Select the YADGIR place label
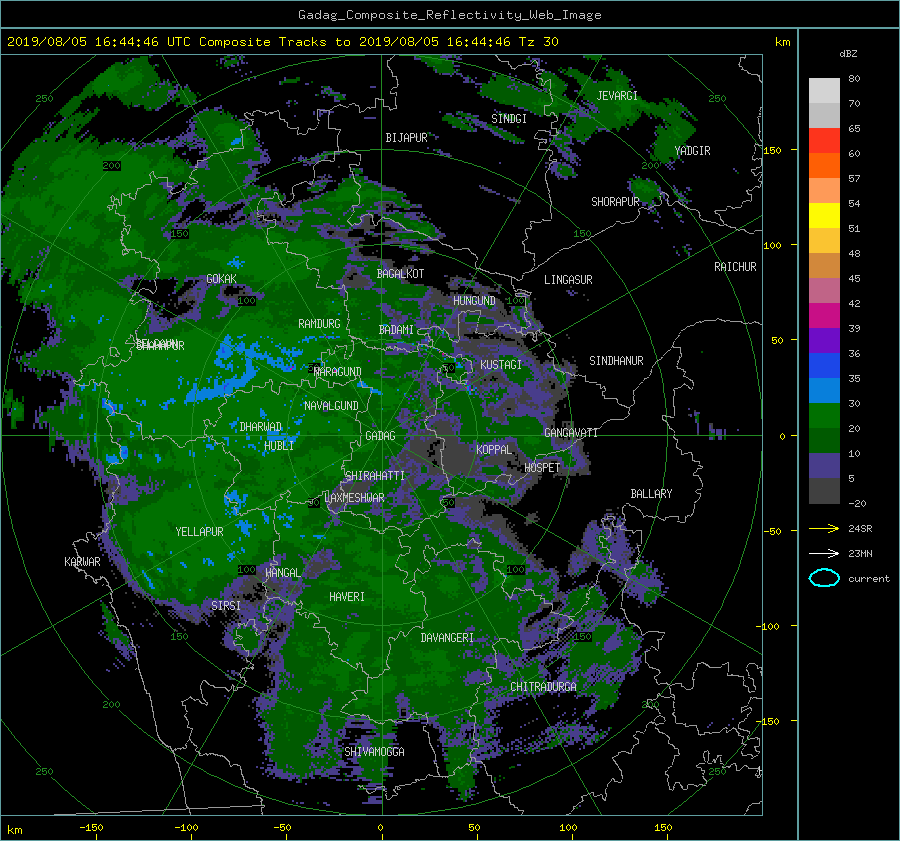The height and width of the screenshot is (841, 900). [692, 151]
